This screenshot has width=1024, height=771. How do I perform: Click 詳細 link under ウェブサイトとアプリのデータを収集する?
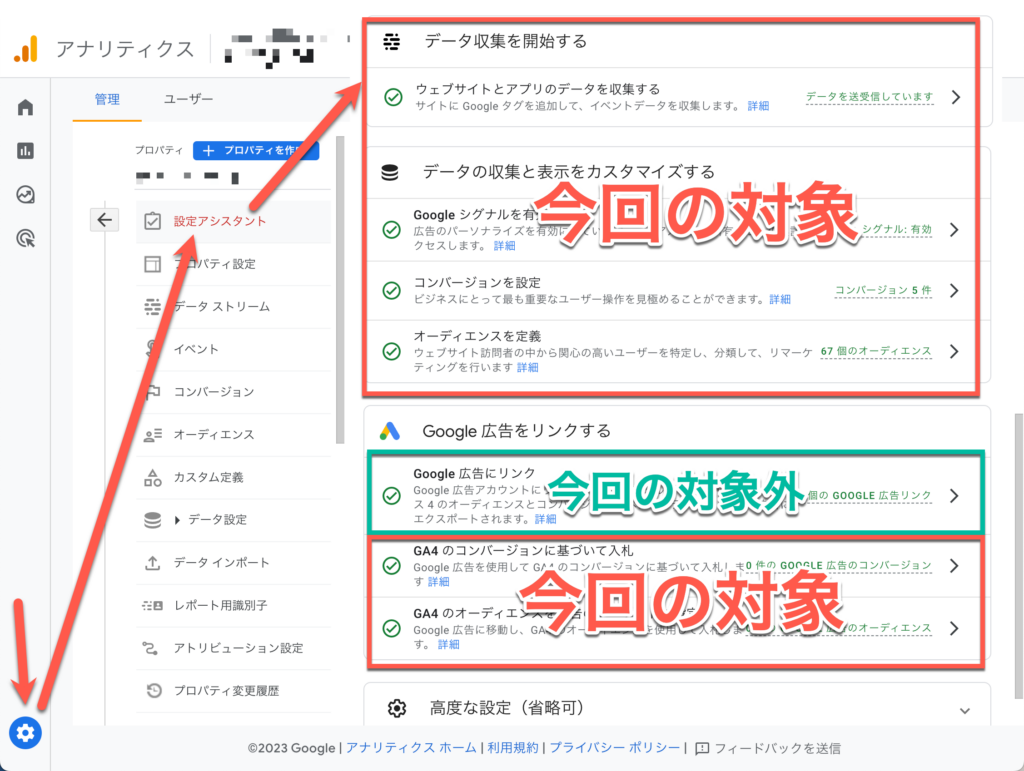pos(758,106)
